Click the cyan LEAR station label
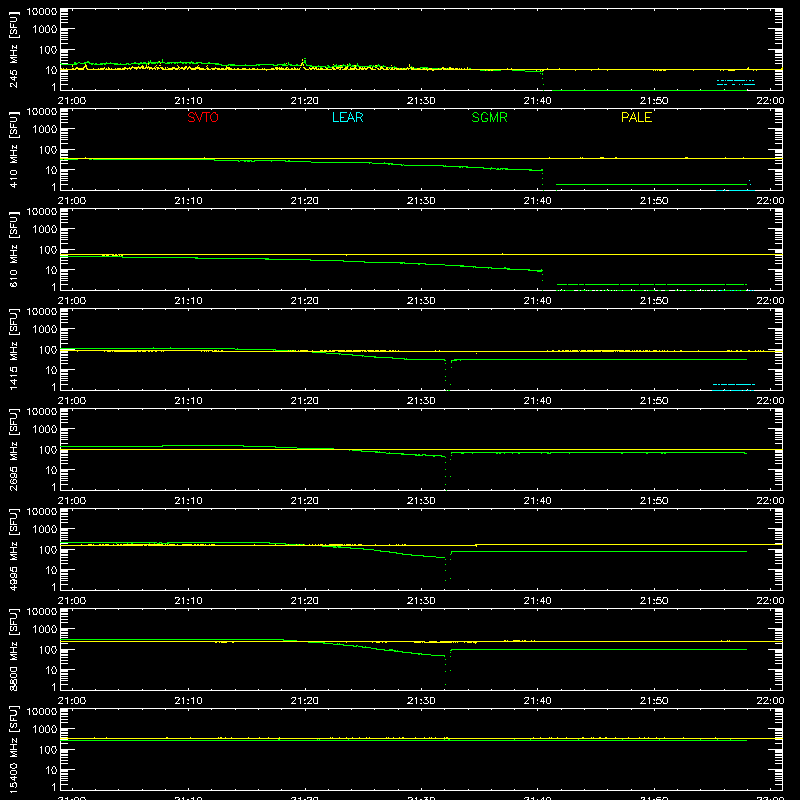The height and width of the screenshot is (800, 800). [x=347, y=117]
